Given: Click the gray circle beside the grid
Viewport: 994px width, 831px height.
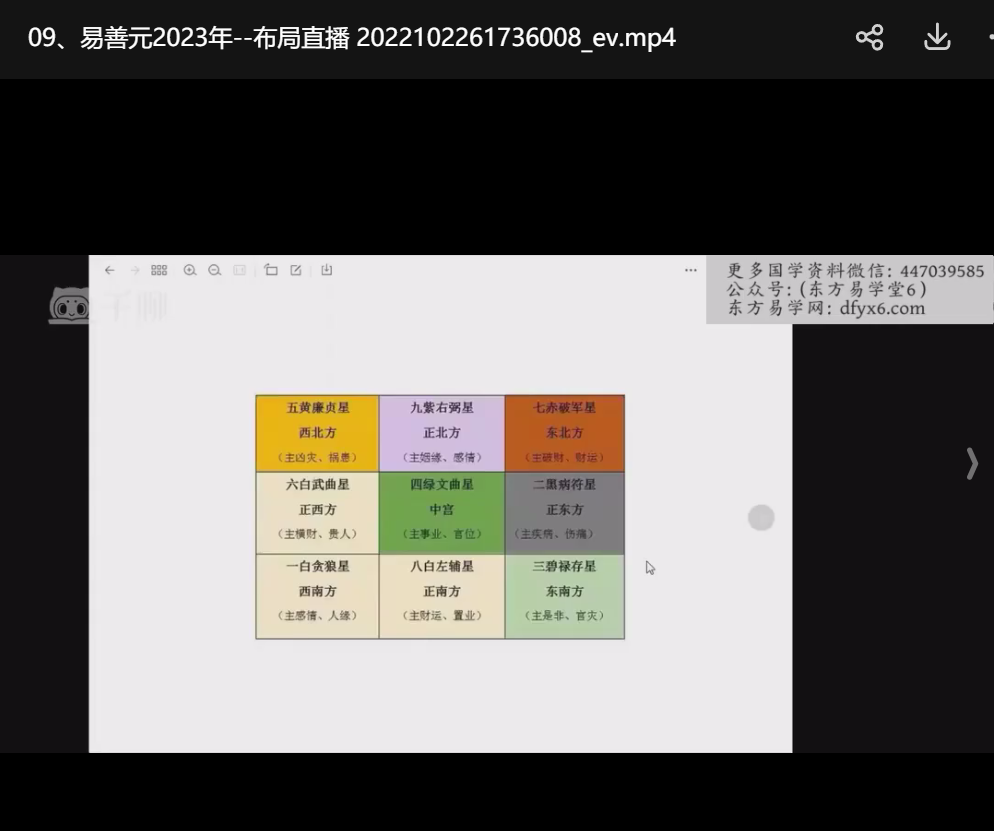Looking at the screenshot, I should pos(761,517).
